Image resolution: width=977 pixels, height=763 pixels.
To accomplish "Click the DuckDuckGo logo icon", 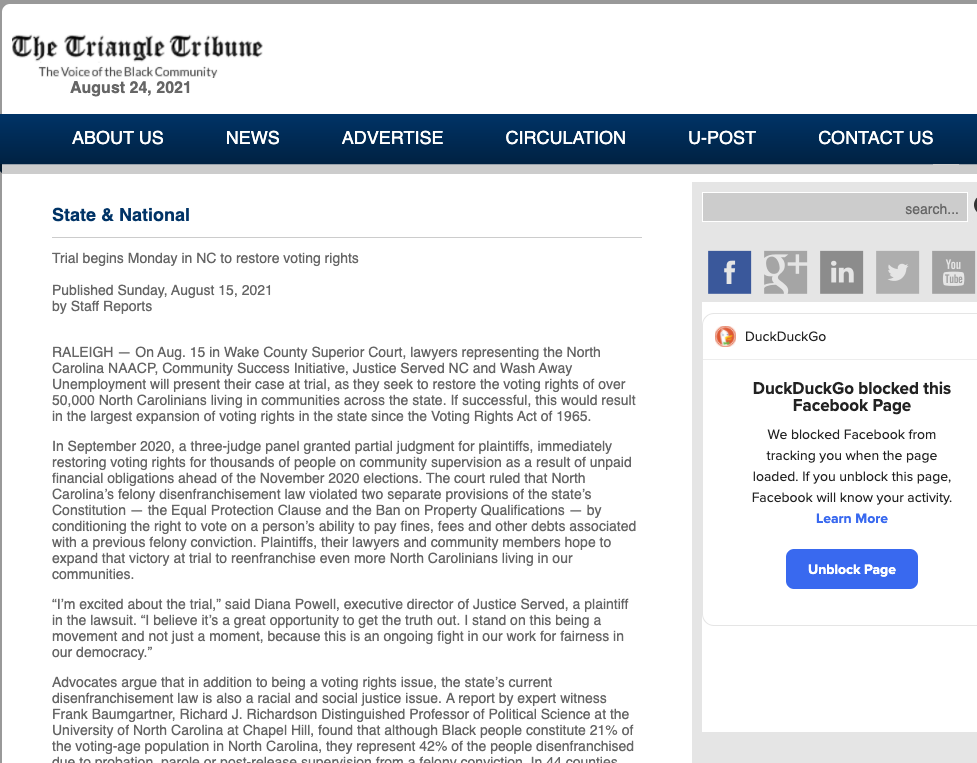I will point(725,336).
